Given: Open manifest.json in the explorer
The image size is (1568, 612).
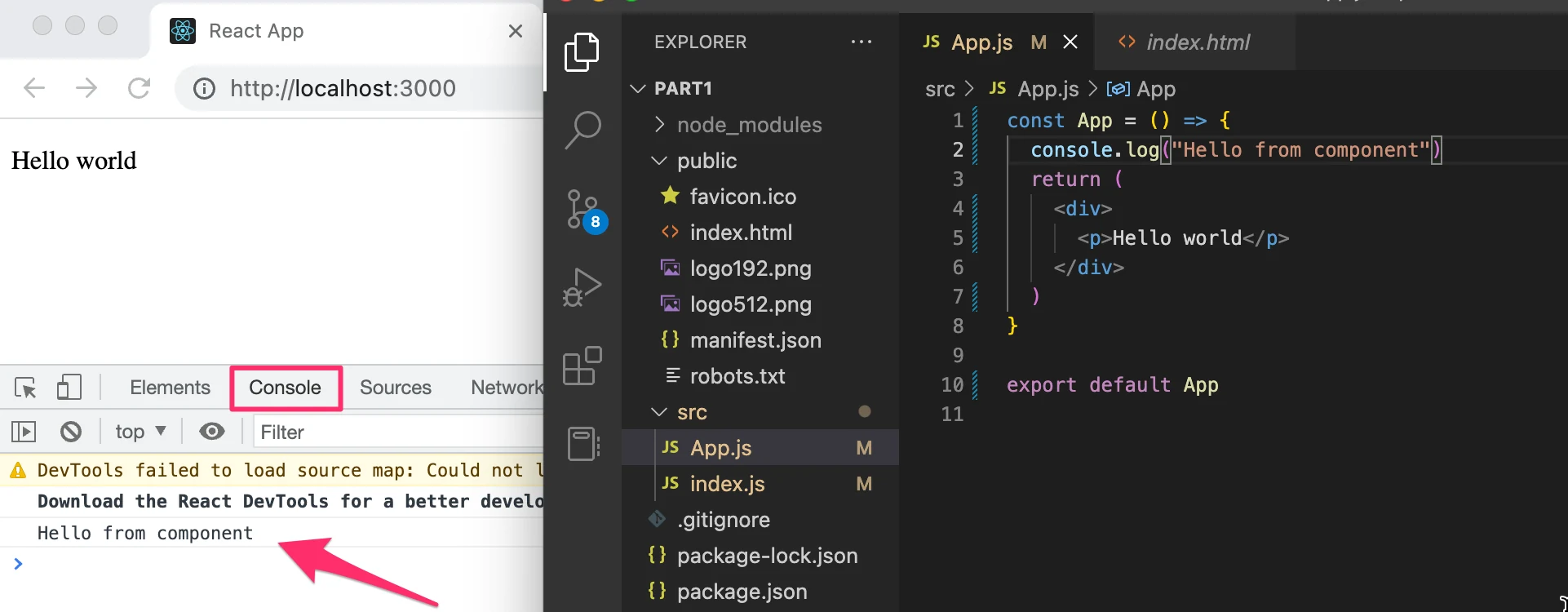Looking at the screenshot, I should click(x=760, y=339).
